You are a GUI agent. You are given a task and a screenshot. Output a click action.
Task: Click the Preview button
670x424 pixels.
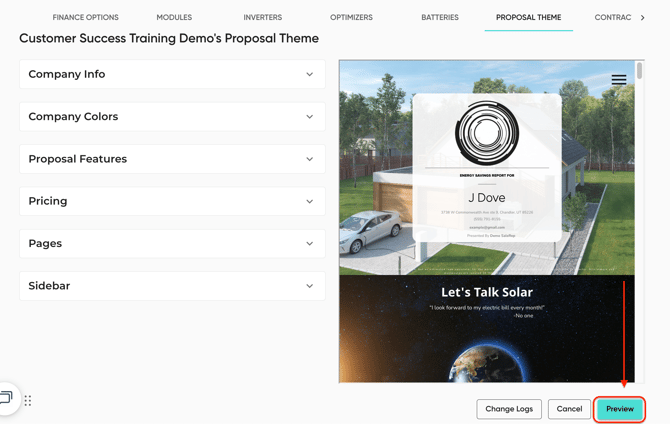coord(620,409)
